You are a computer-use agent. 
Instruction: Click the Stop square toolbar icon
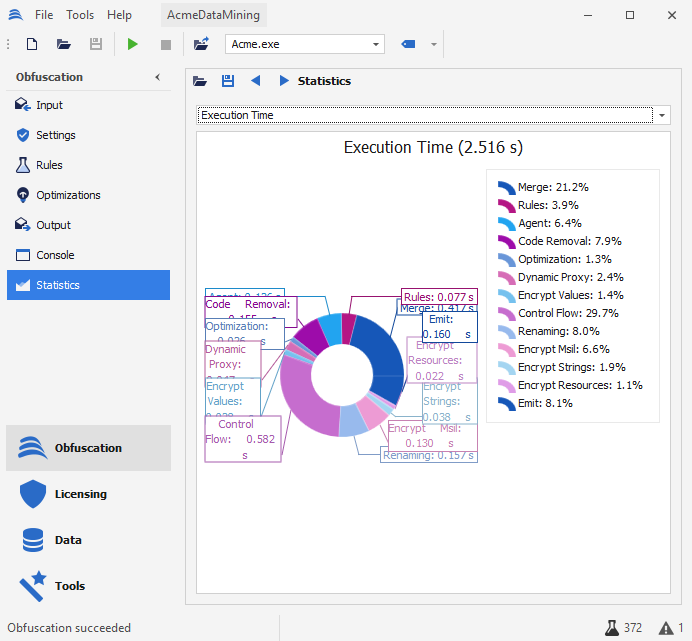click(x=166, y=44)
